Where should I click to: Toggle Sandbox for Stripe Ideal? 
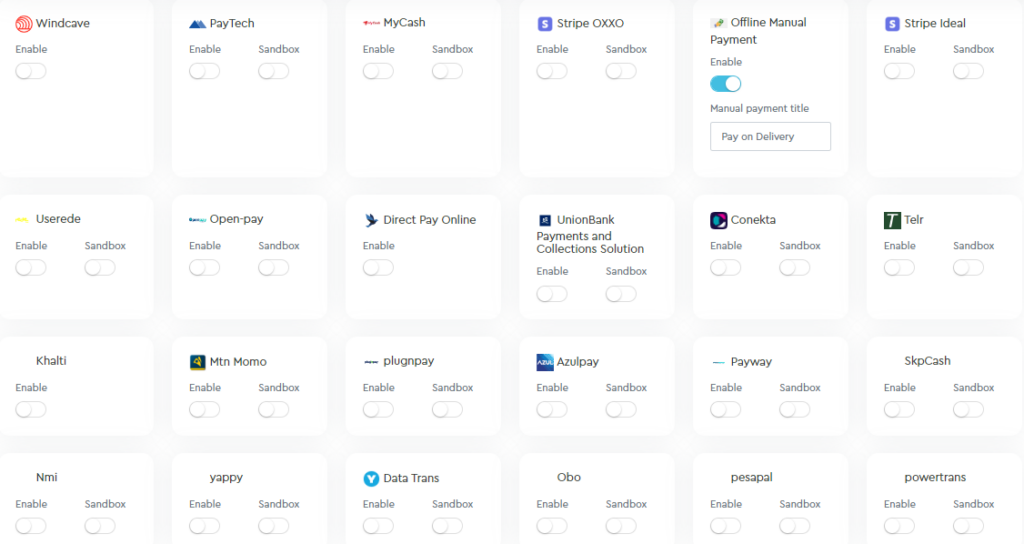point(968,71)
